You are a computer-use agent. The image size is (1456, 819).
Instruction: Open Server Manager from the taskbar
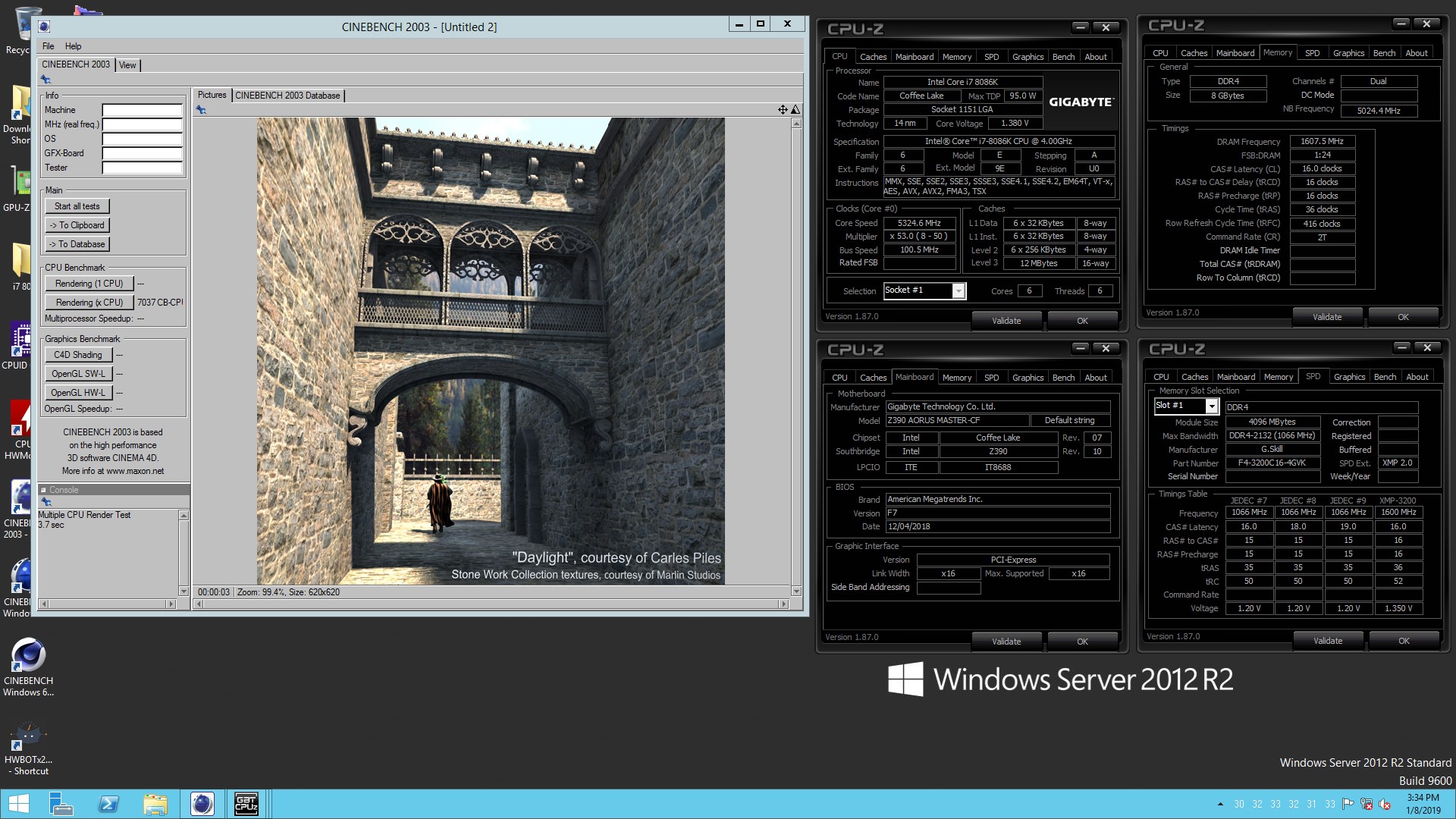pos(61,804)
